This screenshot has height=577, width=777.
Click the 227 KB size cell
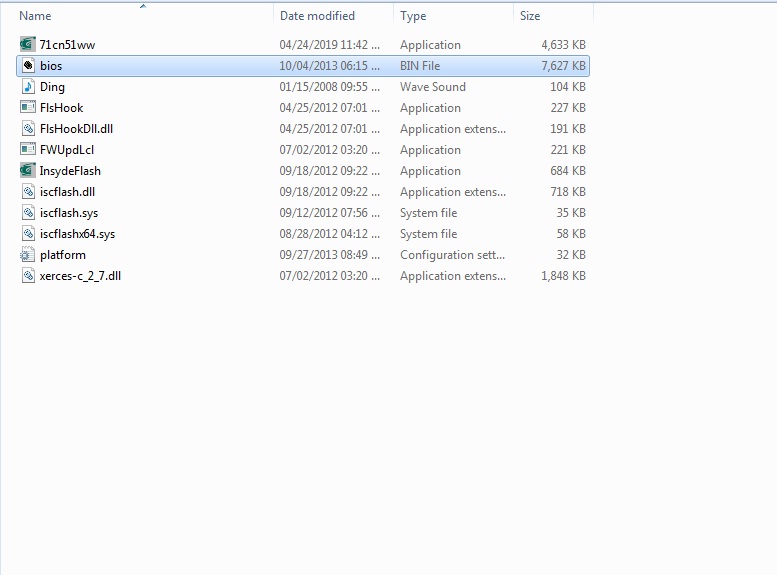click(568, 108)
